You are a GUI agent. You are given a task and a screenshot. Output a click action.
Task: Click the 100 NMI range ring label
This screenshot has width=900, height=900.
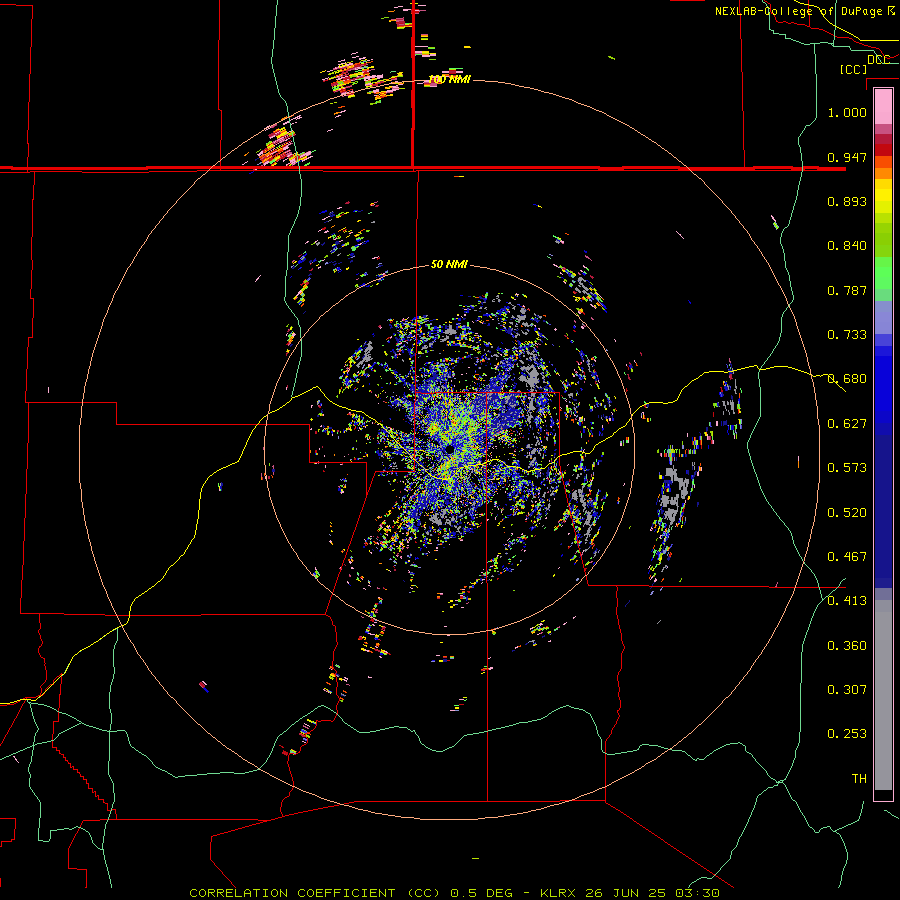[x=449, y=79]
